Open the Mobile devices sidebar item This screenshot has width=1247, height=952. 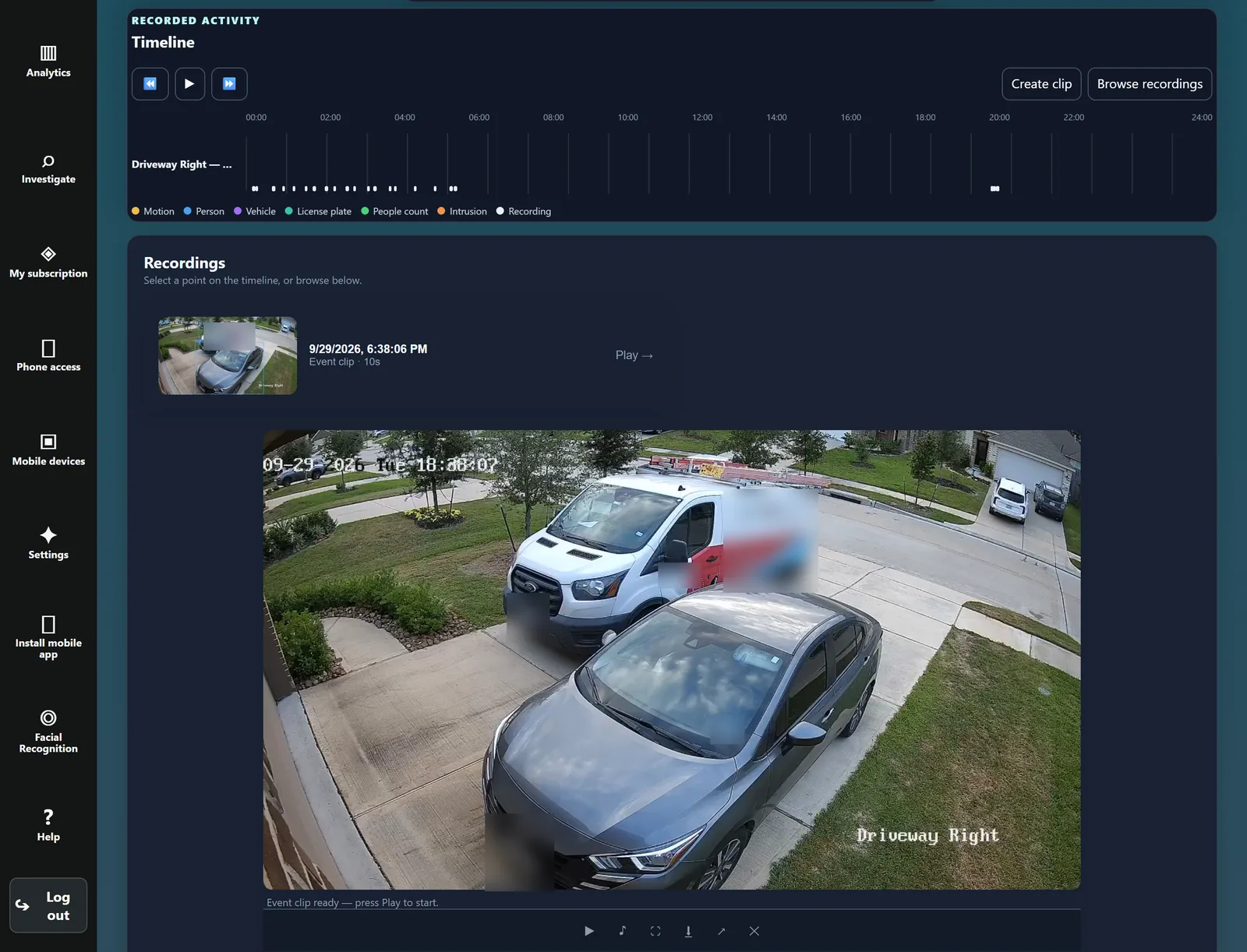(x=48, y=450)
